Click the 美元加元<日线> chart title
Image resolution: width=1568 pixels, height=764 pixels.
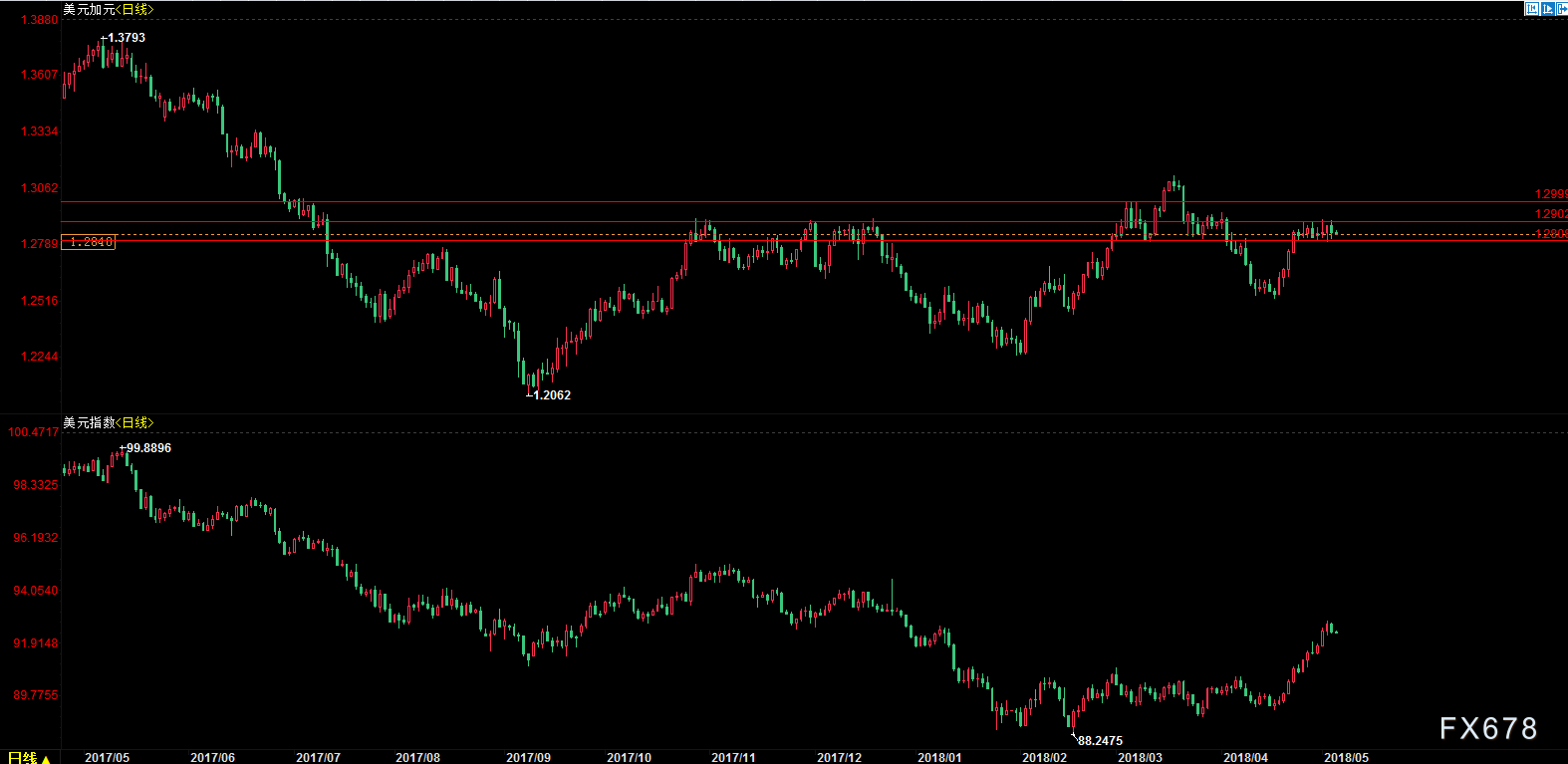coord(109,9)
